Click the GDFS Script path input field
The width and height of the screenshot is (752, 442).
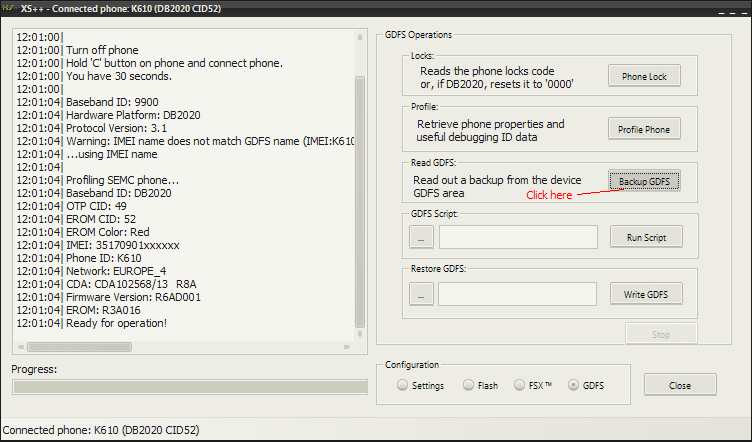[x=518, y=237]
